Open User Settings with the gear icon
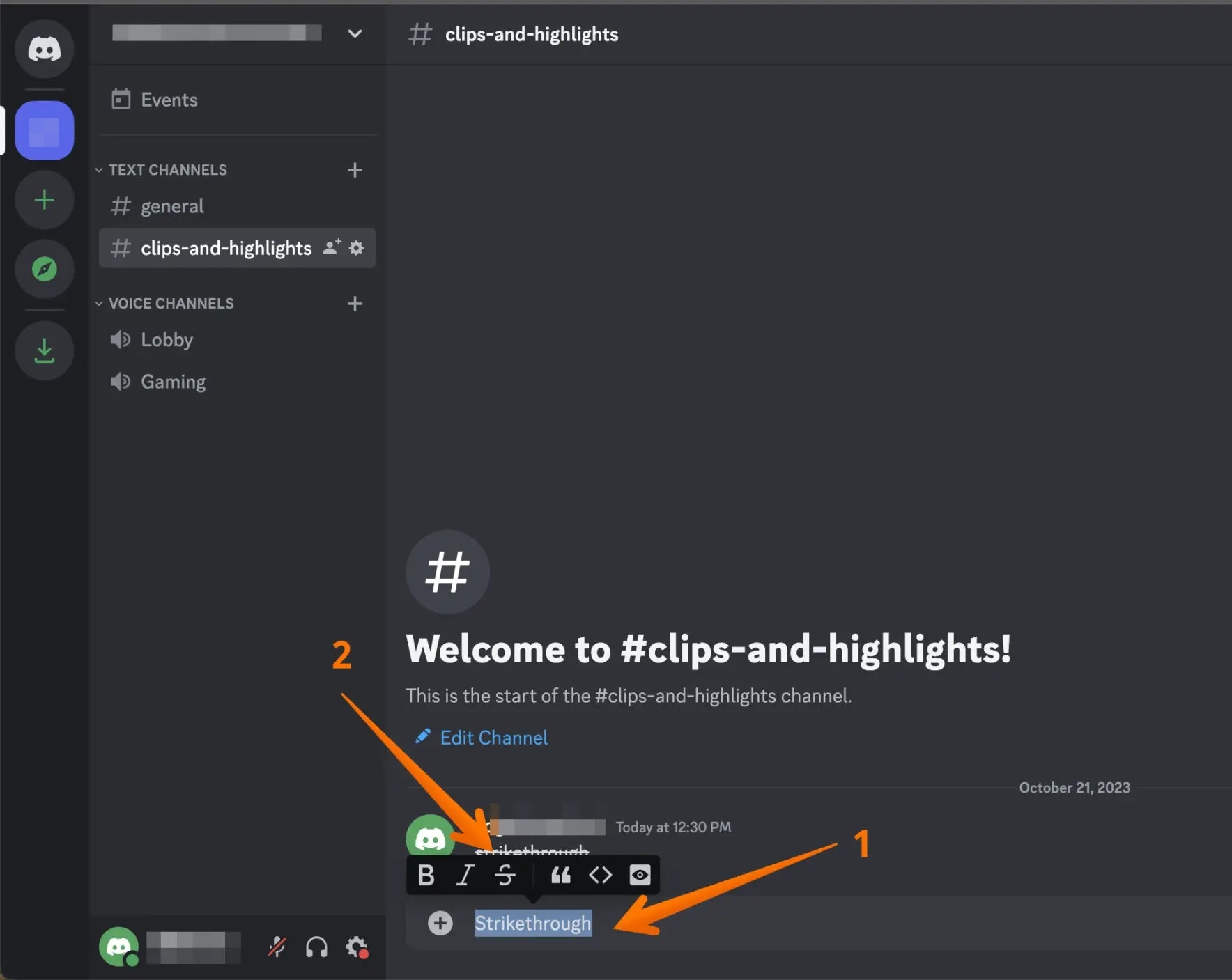 356,947
